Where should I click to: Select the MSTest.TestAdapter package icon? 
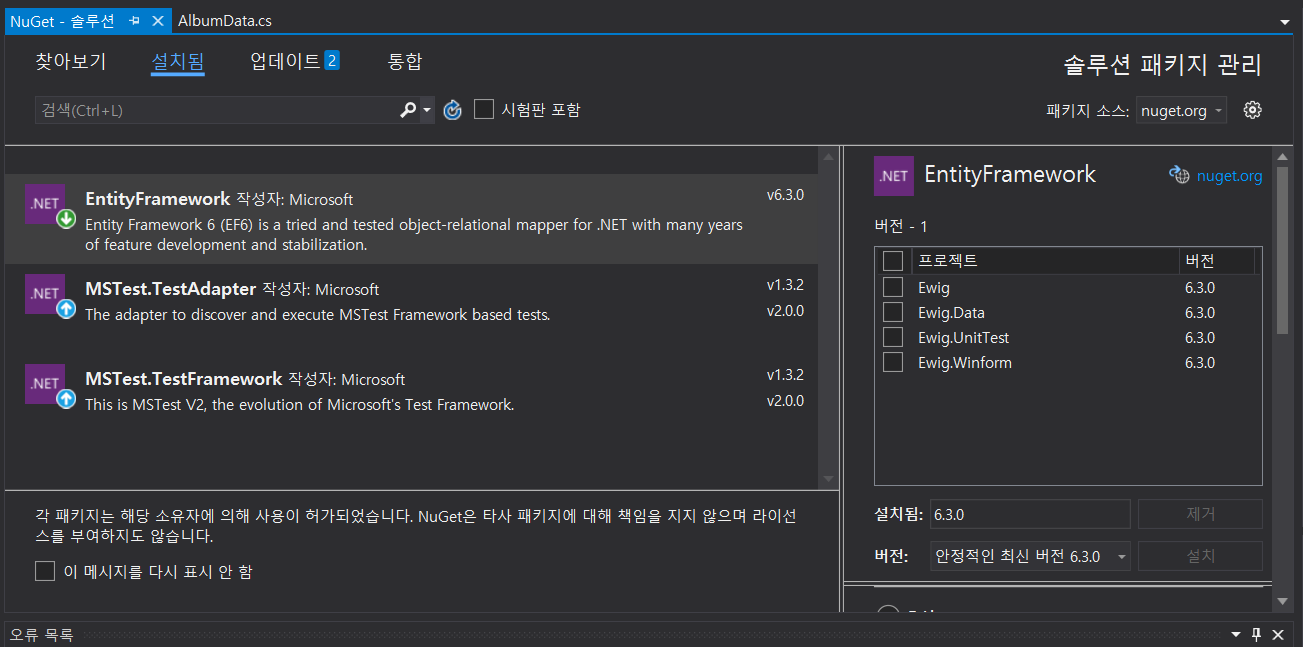click(x=48, y=296)
